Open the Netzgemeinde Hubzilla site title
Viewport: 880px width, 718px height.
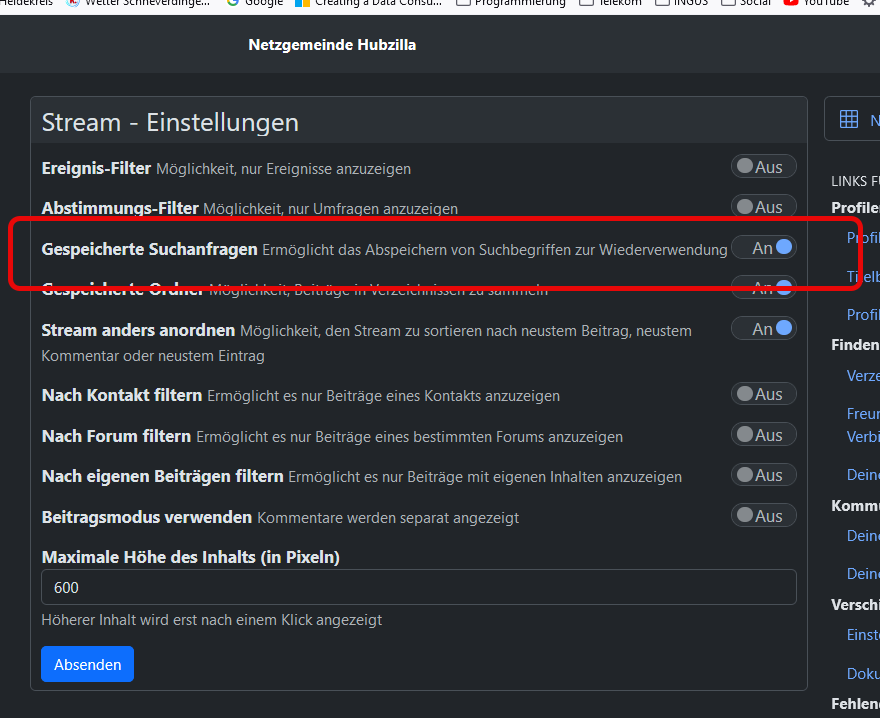click(332, 45)
